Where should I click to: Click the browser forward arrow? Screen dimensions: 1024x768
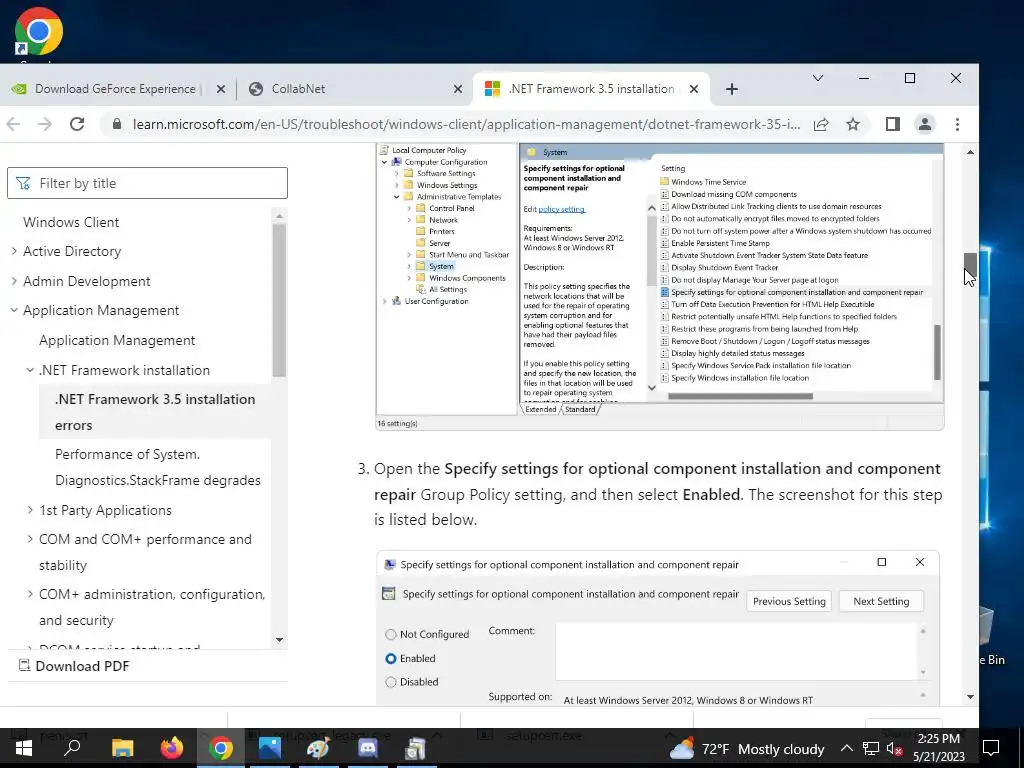[x=44, y=124]
